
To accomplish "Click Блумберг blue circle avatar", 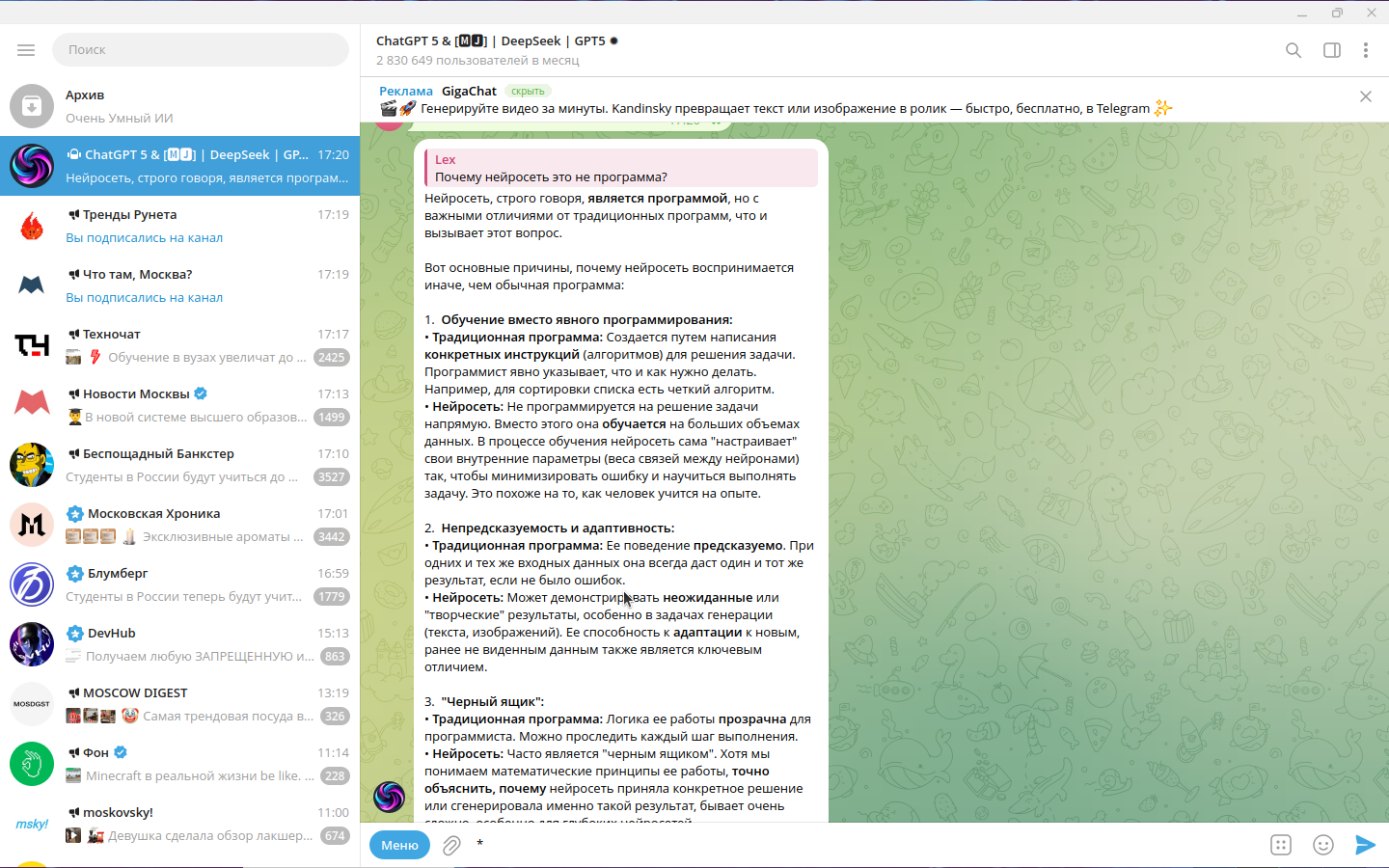I will pyautogui.click(x=32, y=584).
